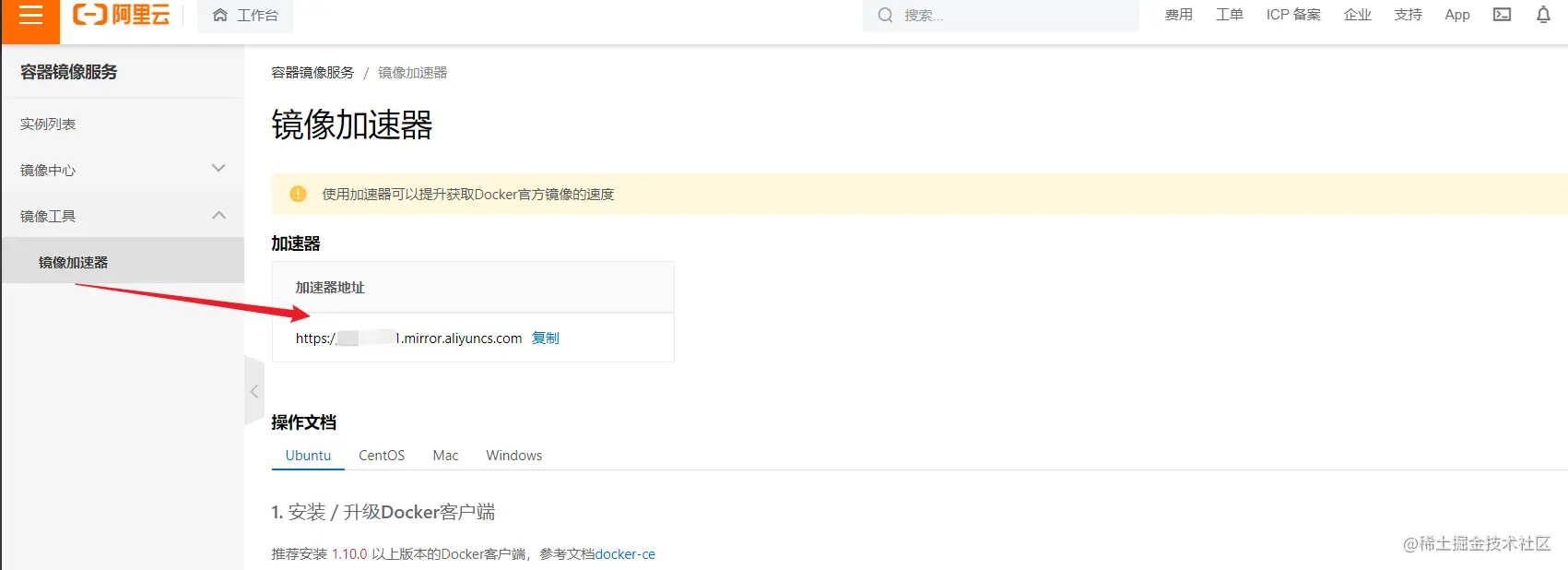1568x570 pixels.
Task: Click the 复制 link to copy the address
Action: 546,338
